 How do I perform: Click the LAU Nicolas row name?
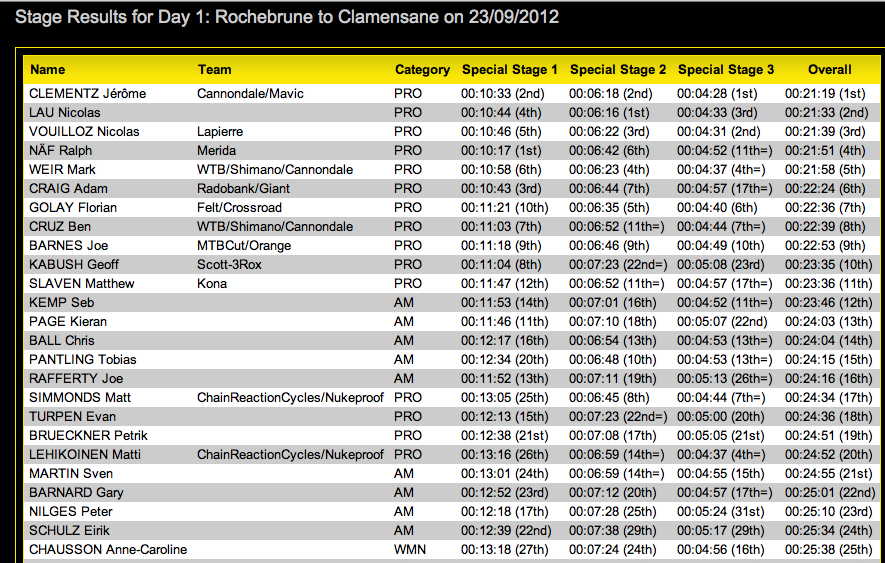65,113
